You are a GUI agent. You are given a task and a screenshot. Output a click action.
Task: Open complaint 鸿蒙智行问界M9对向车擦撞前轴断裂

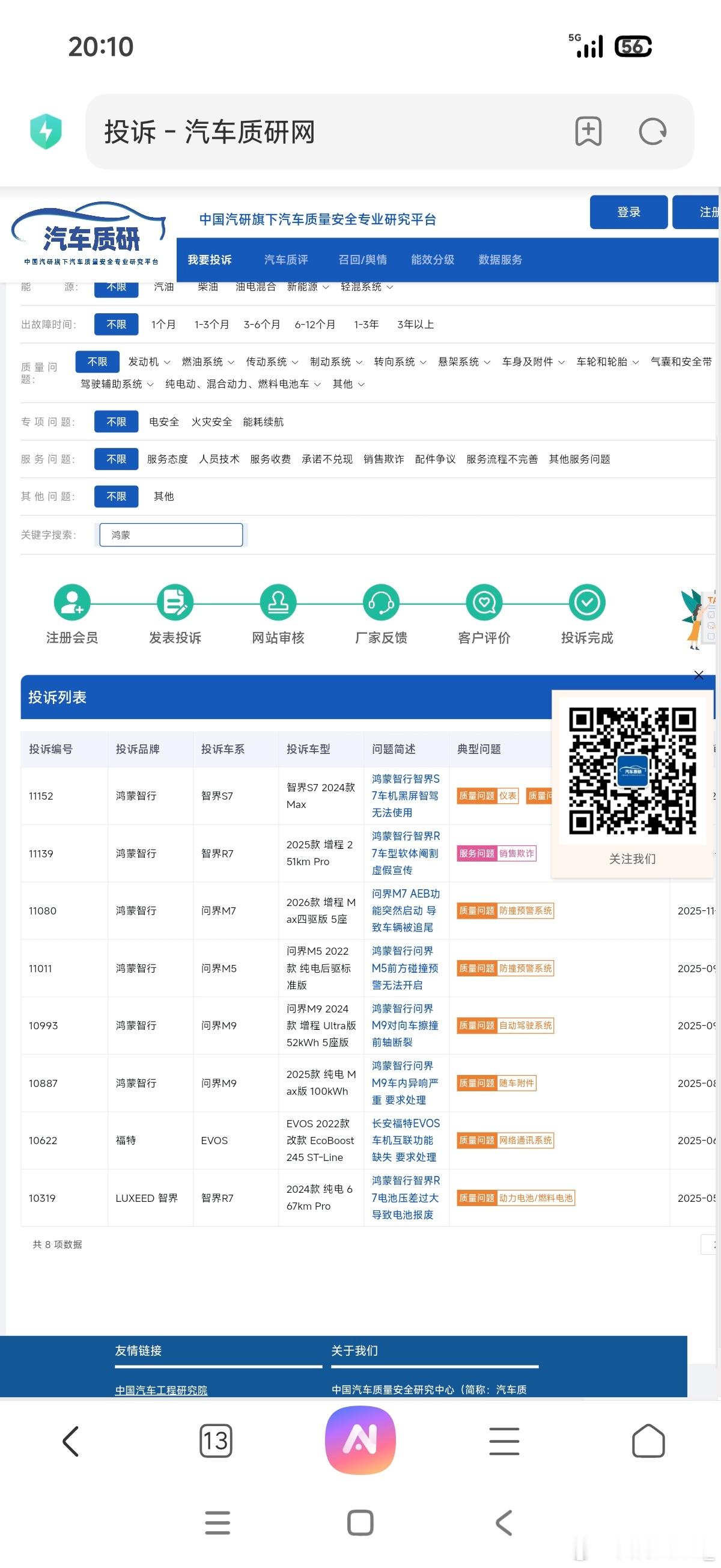(x=405, y=1026)
